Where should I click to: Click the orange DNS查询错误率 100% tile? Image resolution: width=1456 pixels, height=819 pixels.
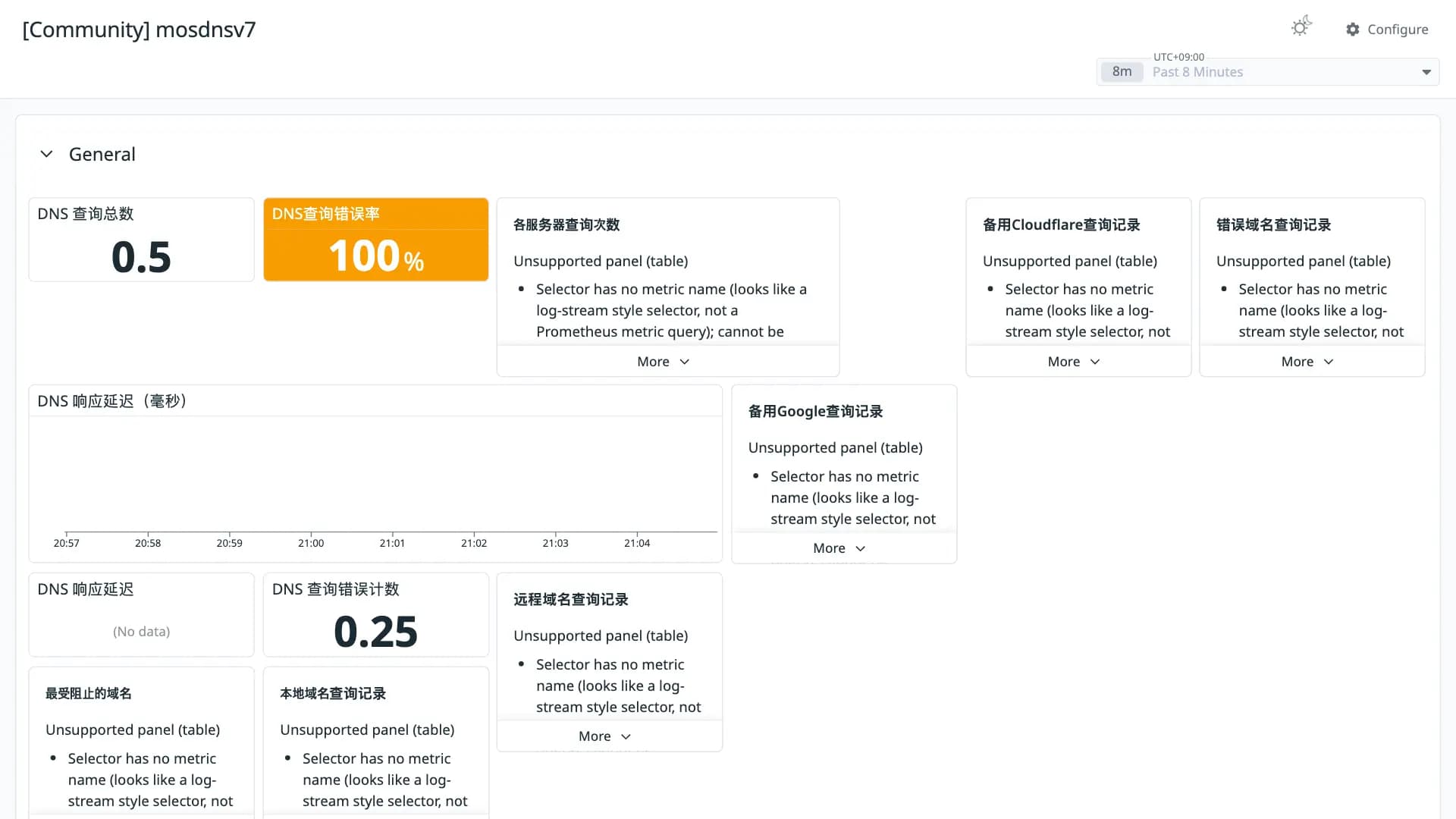[376, 240]
